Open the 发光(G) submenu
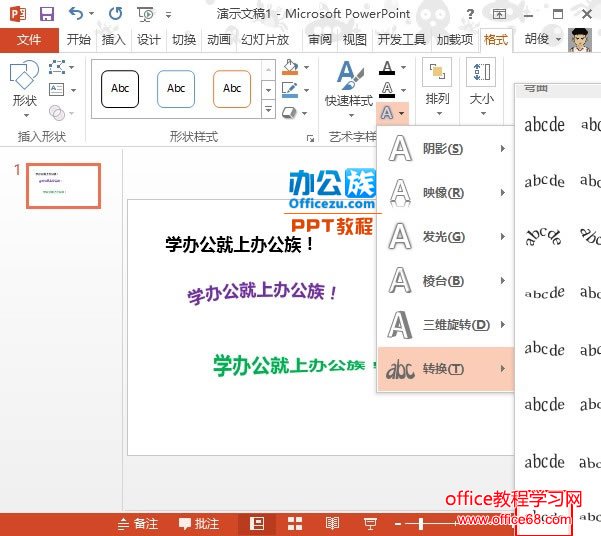601x536 pixels. click(x=445, y=237)
